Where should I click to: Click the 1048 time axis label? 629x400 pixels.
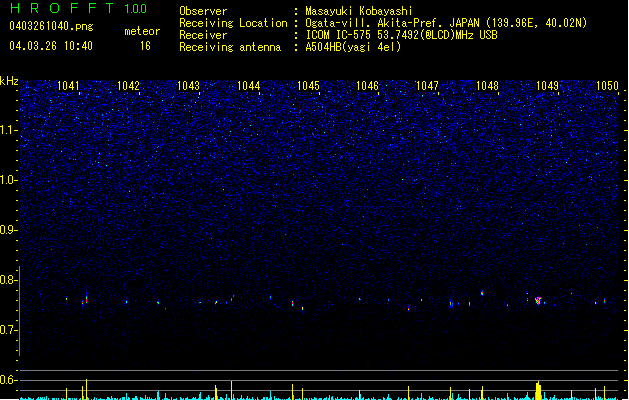pos(487,86)
